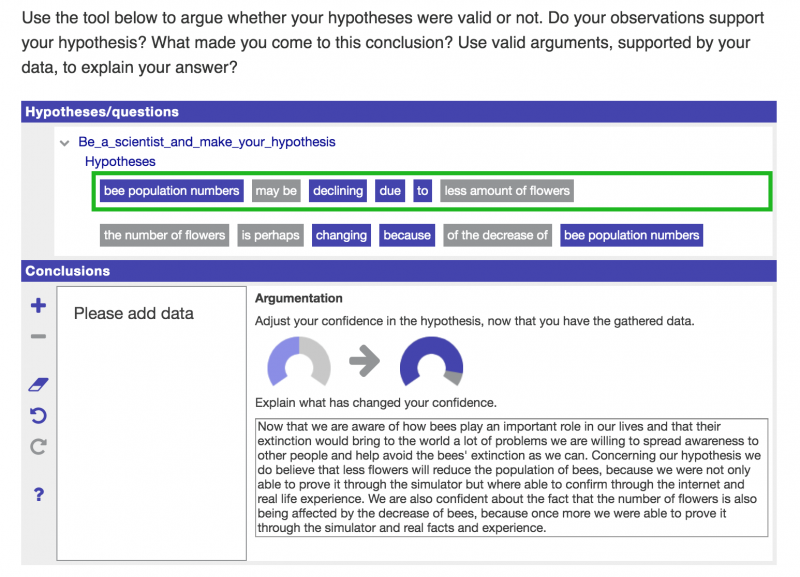Select the Be_a_scientist_and_make_your_hypothesis tree entry
This screenshot has width=800, height=577.
(207, 142)
